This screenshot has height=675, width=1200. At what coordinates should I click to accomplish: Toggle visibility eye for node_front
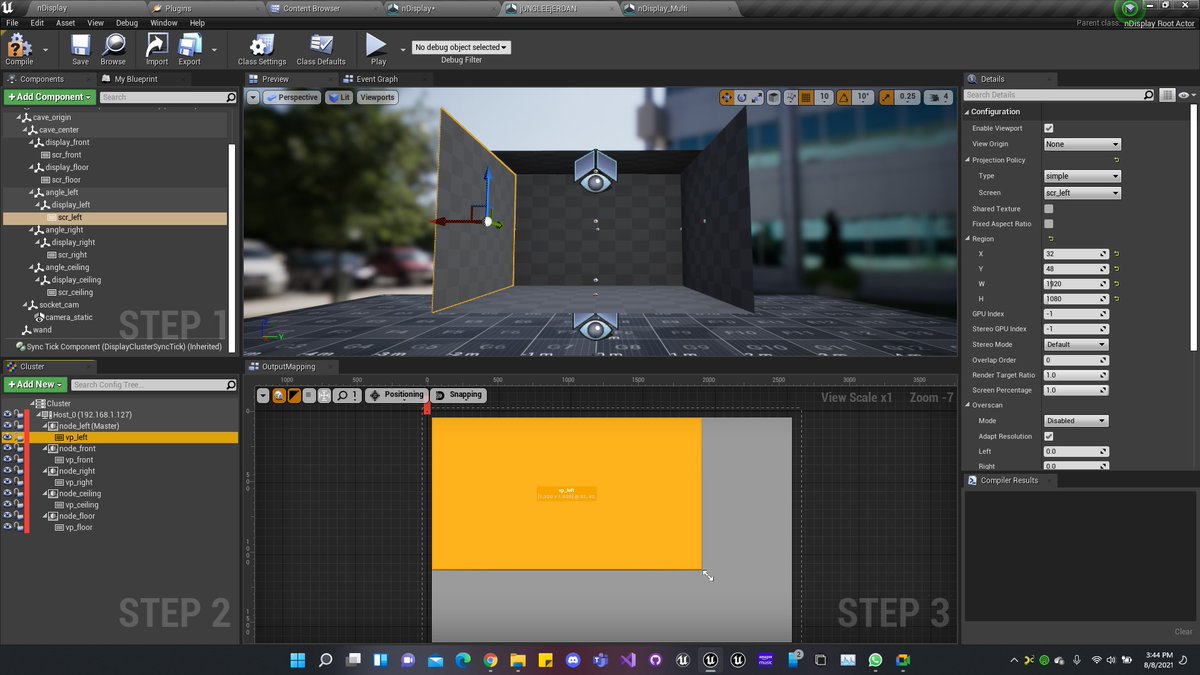[8, 448]
